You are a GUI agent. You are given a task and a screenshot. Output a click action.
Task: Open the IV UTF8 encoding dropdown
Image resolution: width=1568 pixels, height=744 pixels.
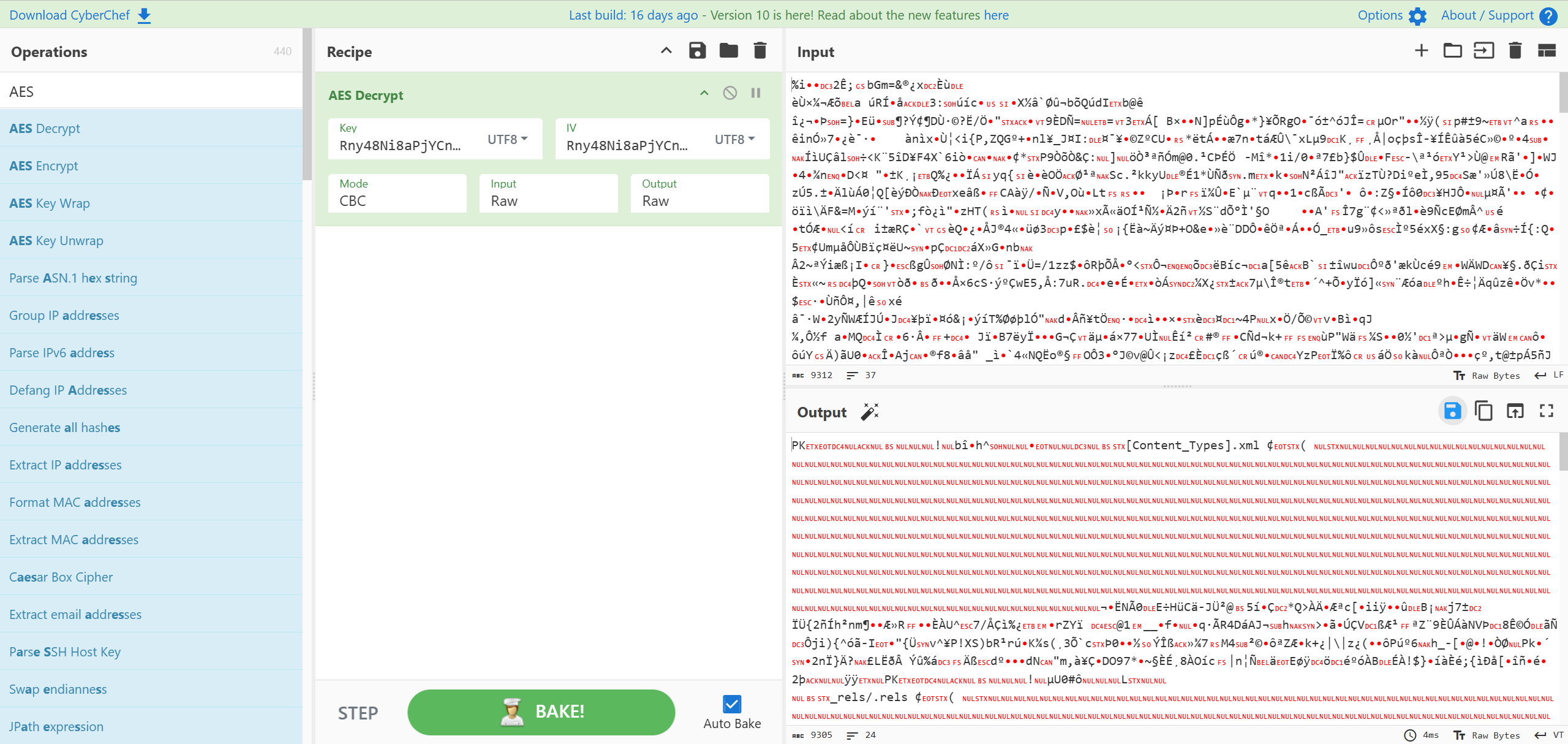734,139
